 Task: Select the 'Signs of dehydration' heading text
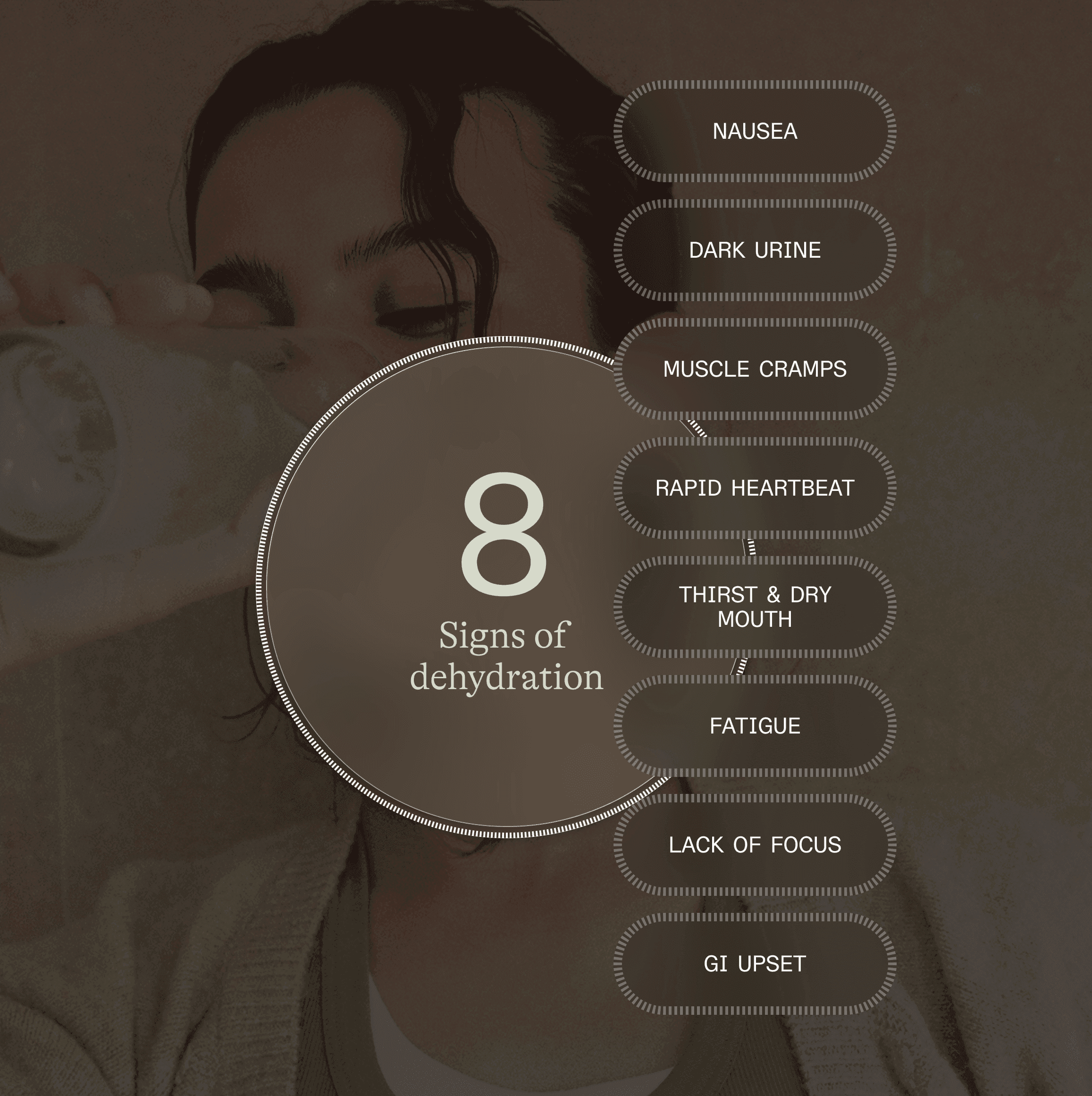pos(506,656)
